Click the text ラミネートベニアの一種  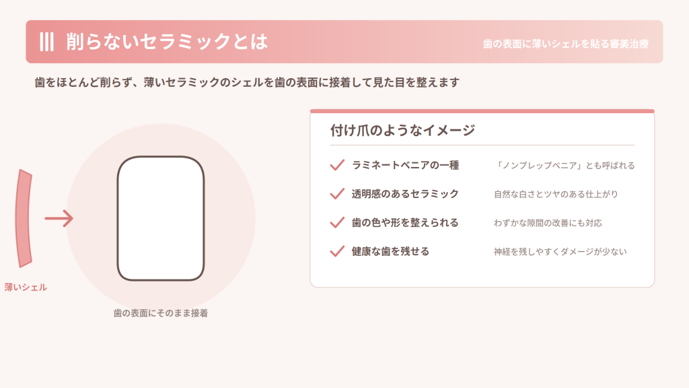click(405, 165)
